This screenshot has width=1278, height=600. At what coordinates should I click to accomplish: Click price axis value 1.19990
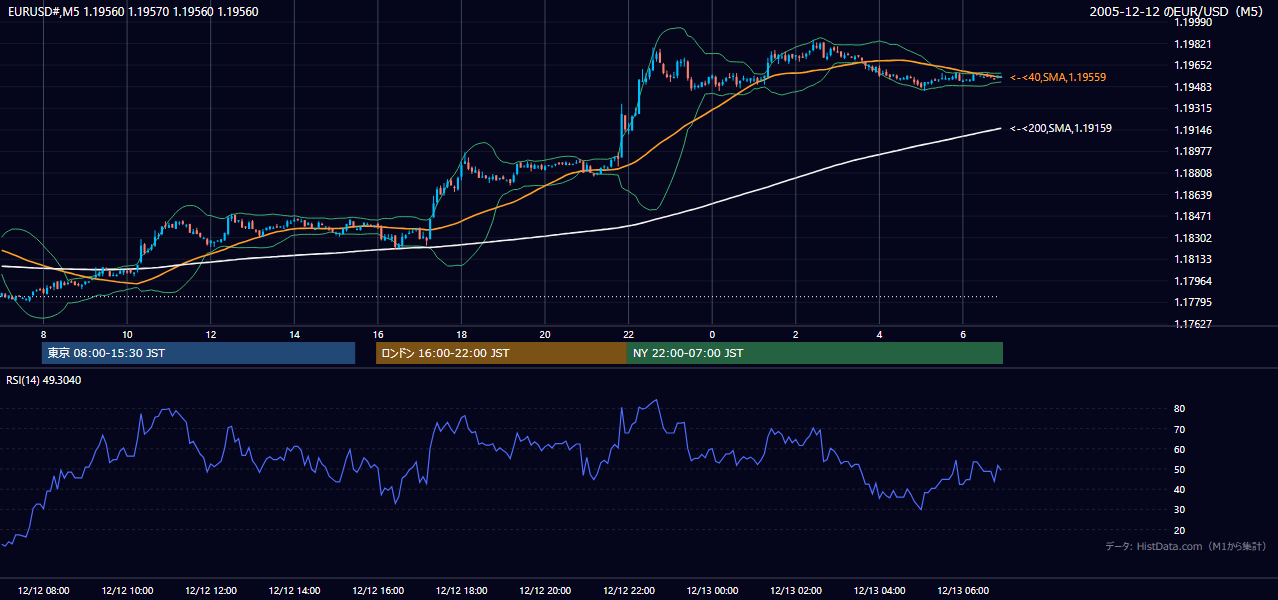(x=1193, y=22)
